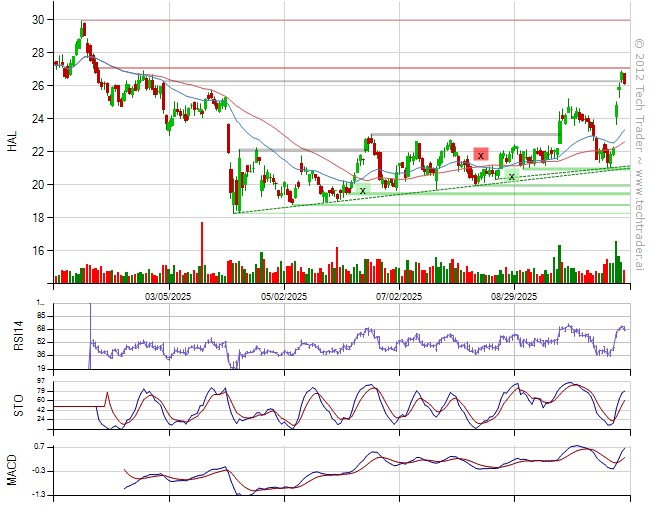The image size is (657, 514).
Task: Click the leftmost green x marker
Action: [362, 189]
